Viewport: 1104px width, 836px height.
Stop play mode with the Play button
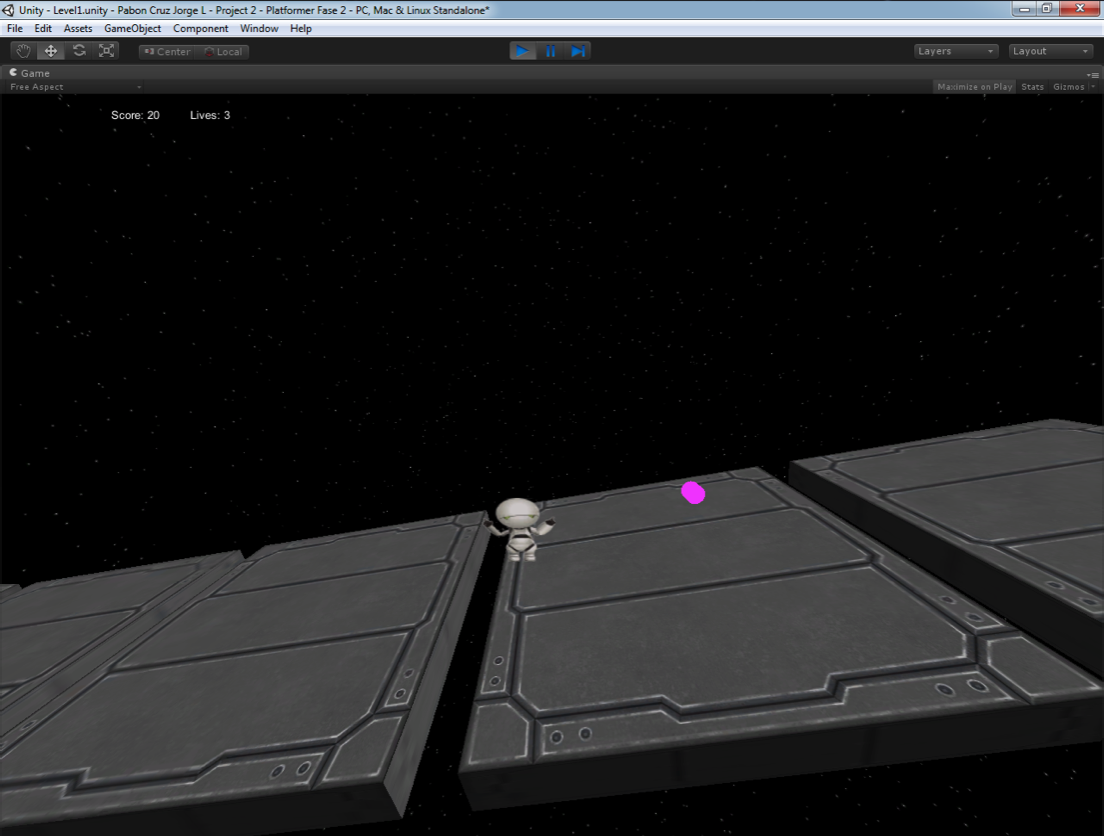tap(522, 51)
